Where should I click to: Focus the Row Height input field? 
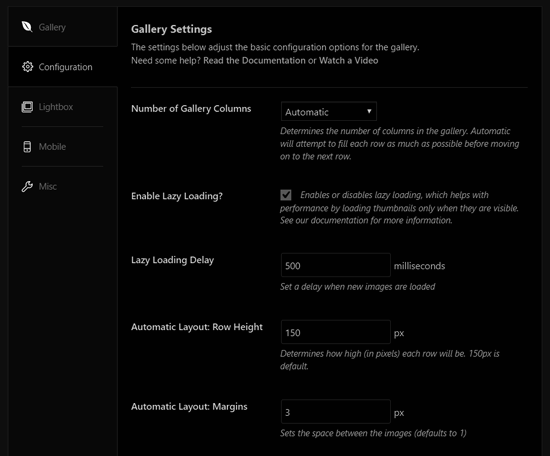tap(336, 332)
